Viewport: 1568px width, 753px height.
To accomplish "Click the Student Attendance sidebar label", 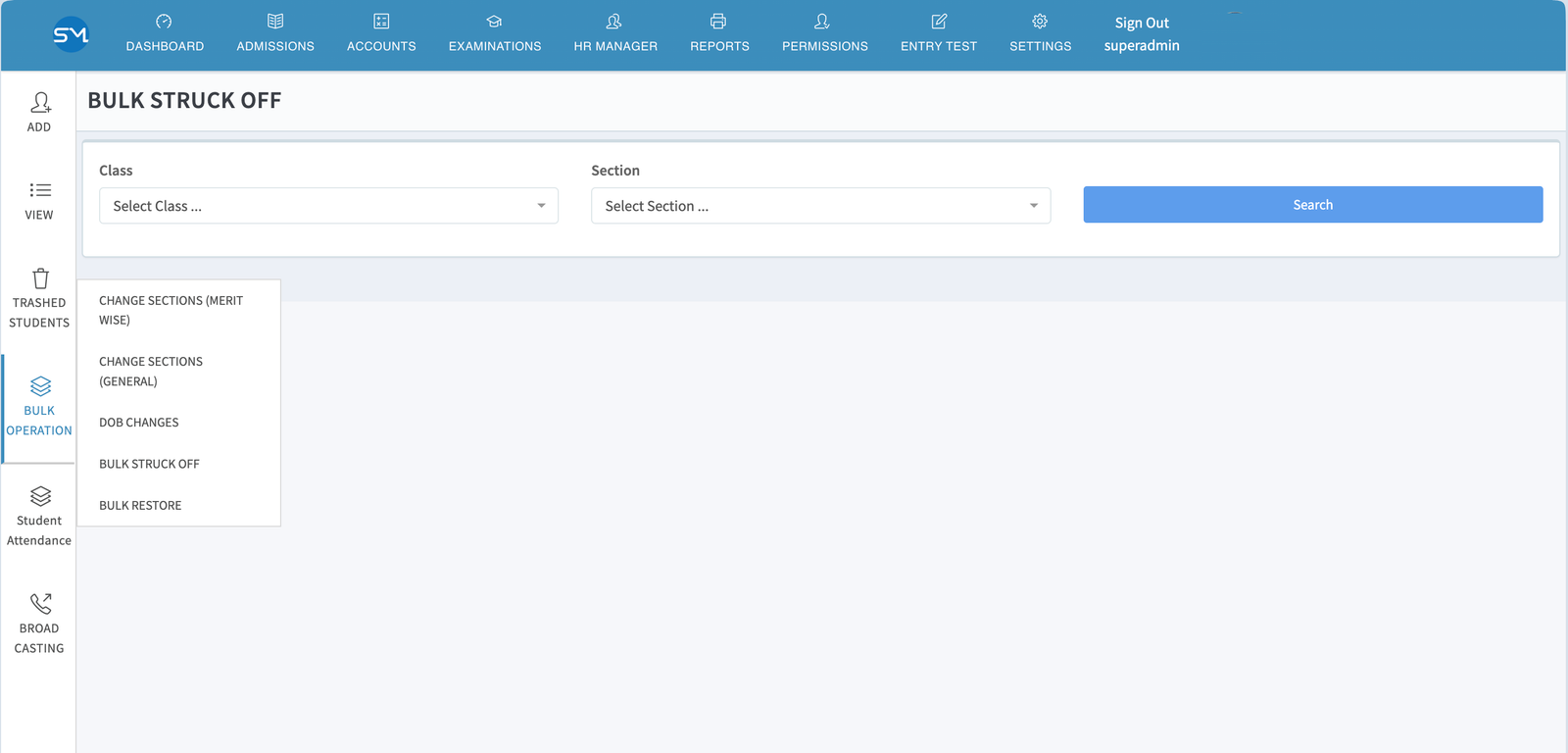I will point(39,530).
